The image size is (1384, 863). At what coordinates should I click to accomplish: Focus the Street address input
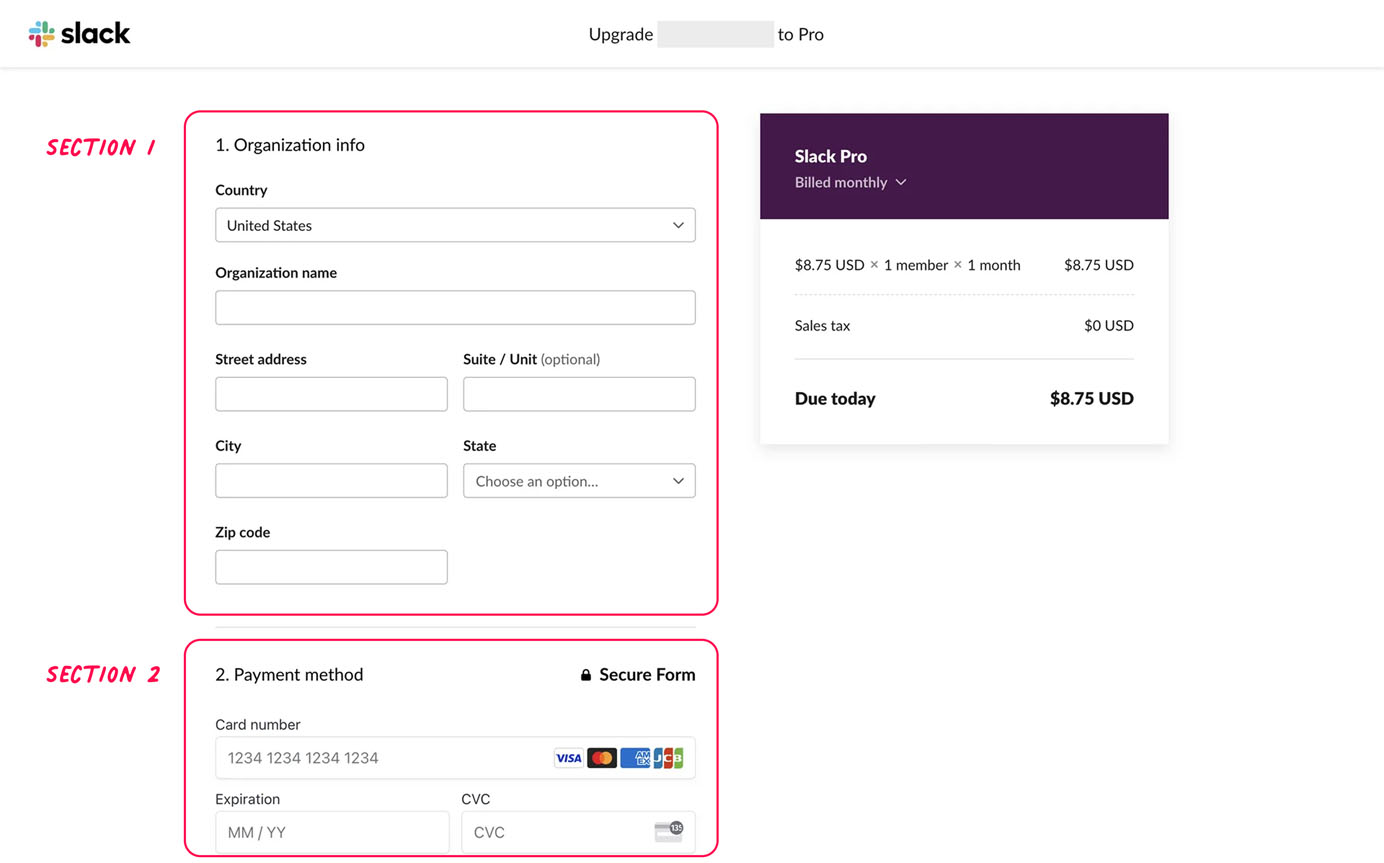pyautogui.click(x=331, y=394)
